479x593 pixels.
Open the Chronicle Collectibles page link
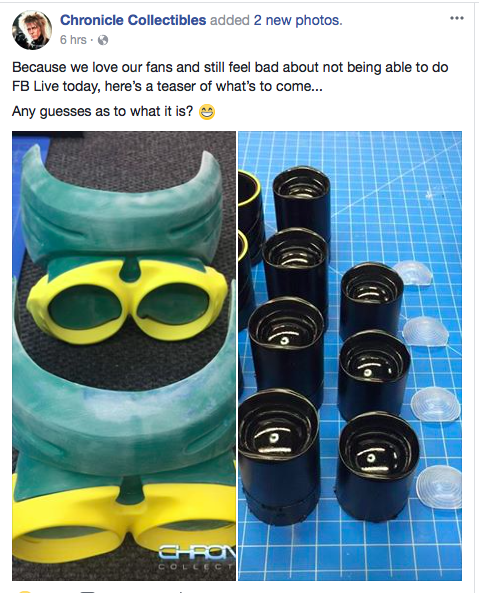point(133,20)
